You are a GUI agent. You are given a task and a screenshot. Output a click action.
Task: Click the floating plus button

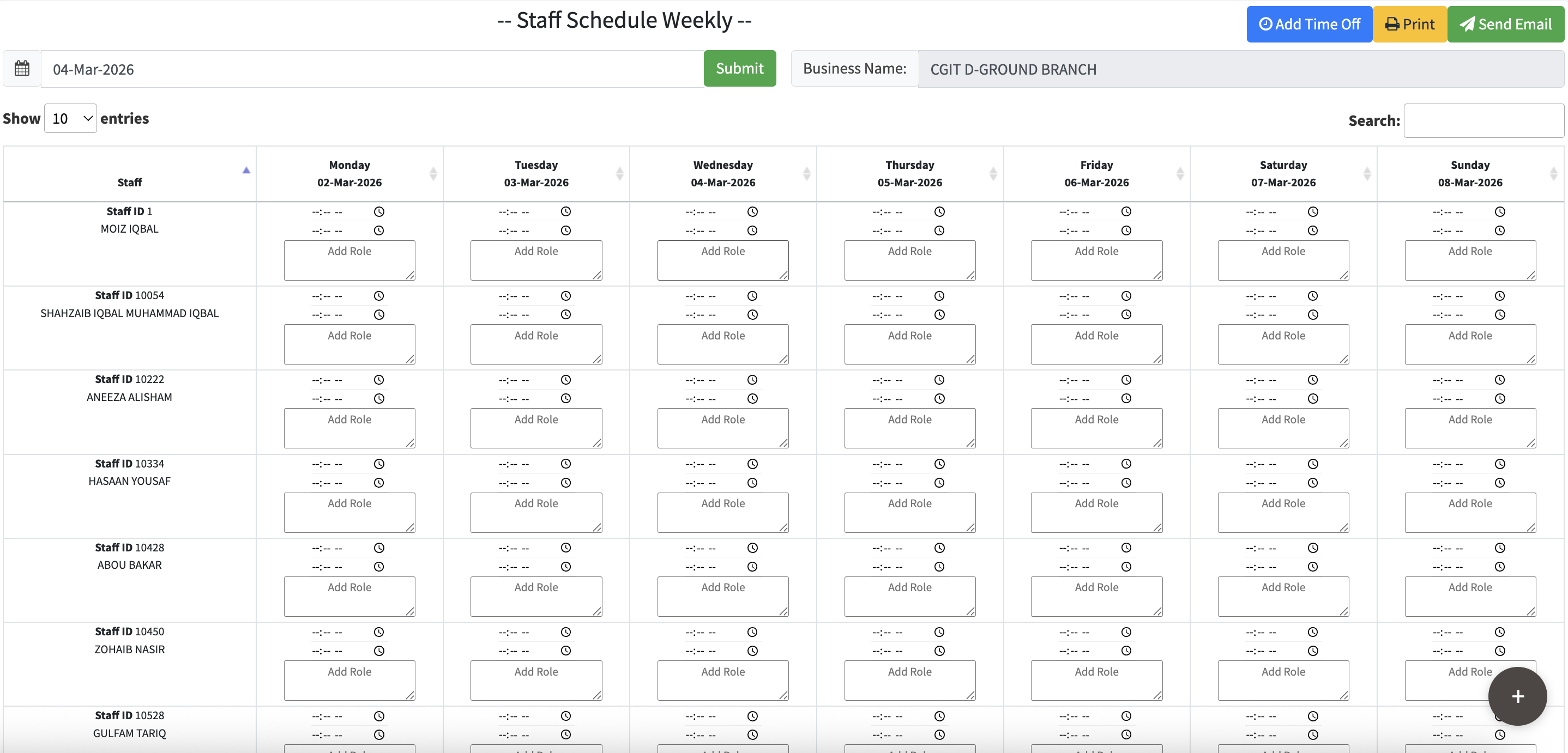(1517, 696)
